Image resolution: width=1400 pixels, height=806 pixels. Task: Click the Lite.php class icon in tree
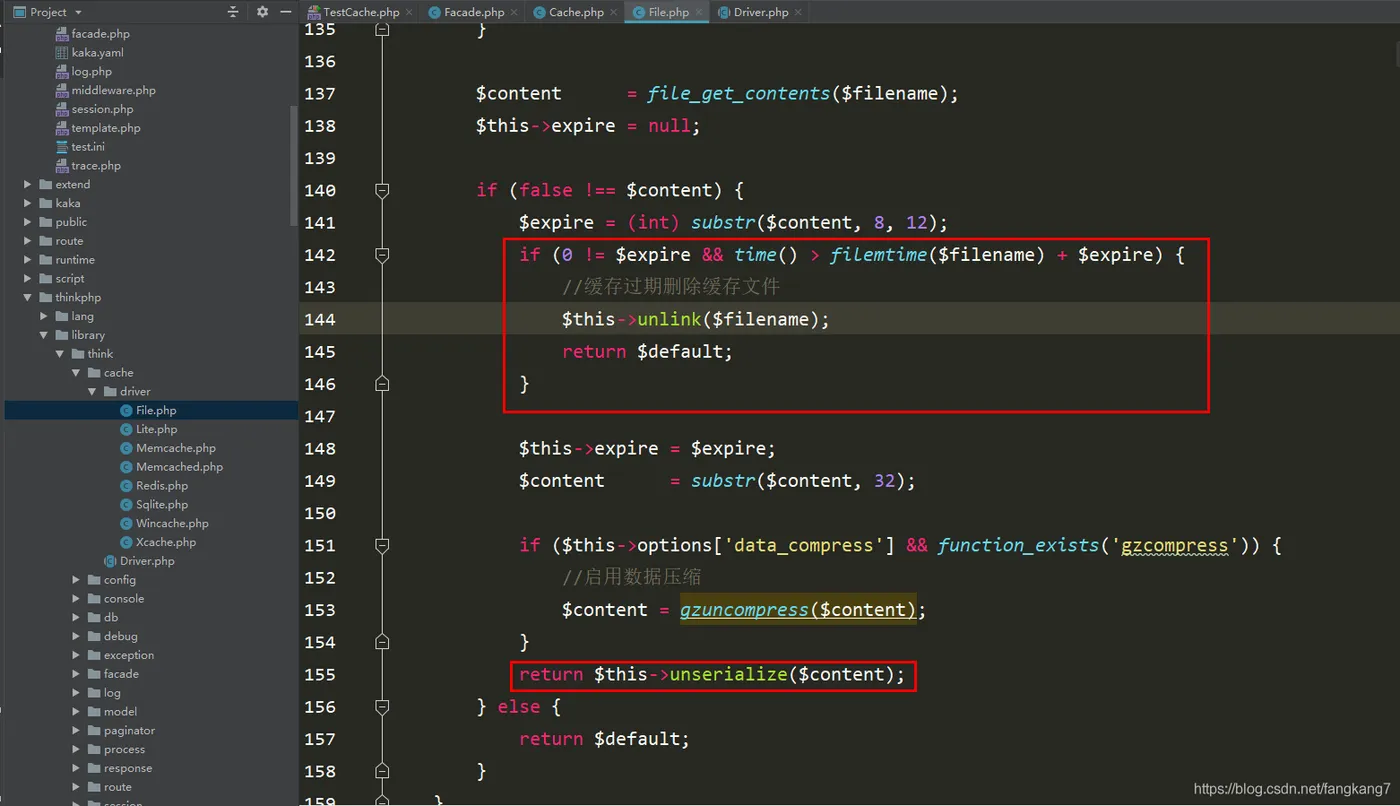point(126,429)
